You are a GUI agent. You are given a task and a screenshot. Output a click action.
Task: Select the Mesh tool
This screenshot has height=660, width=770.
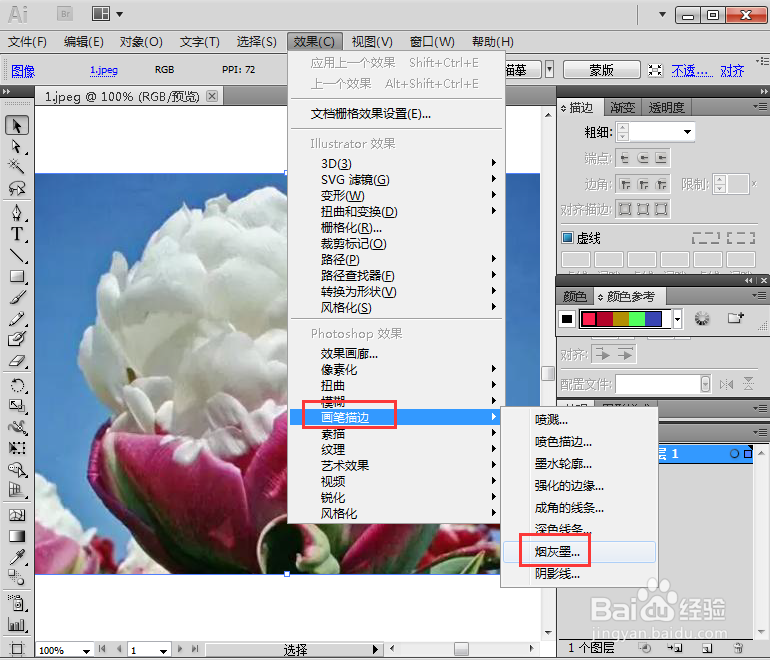tap(17, 515)
